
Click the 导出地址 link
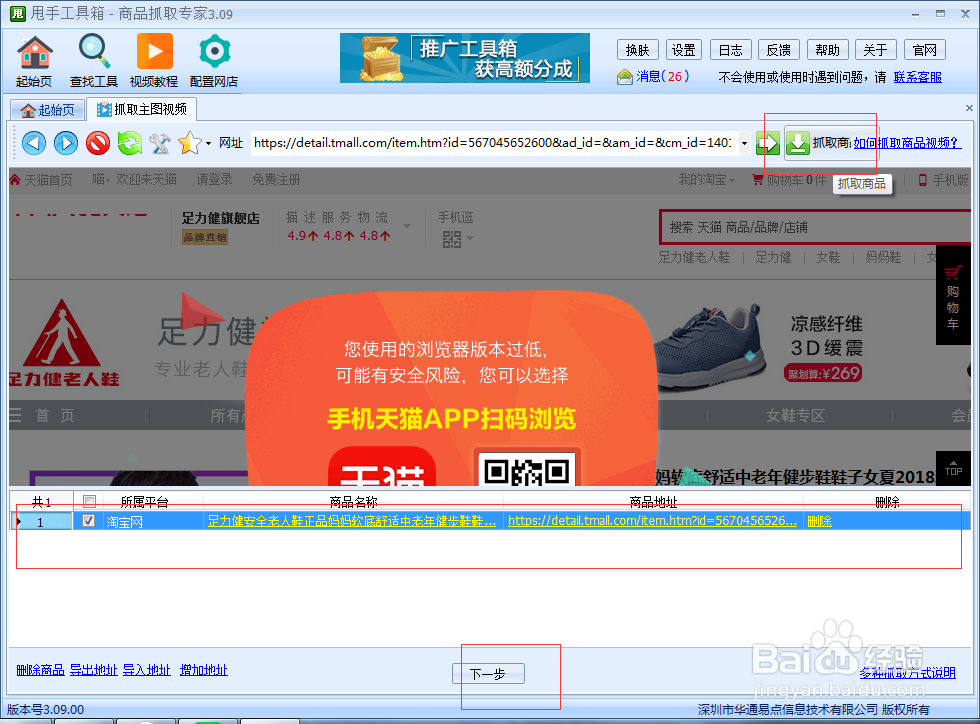[93, 670]
